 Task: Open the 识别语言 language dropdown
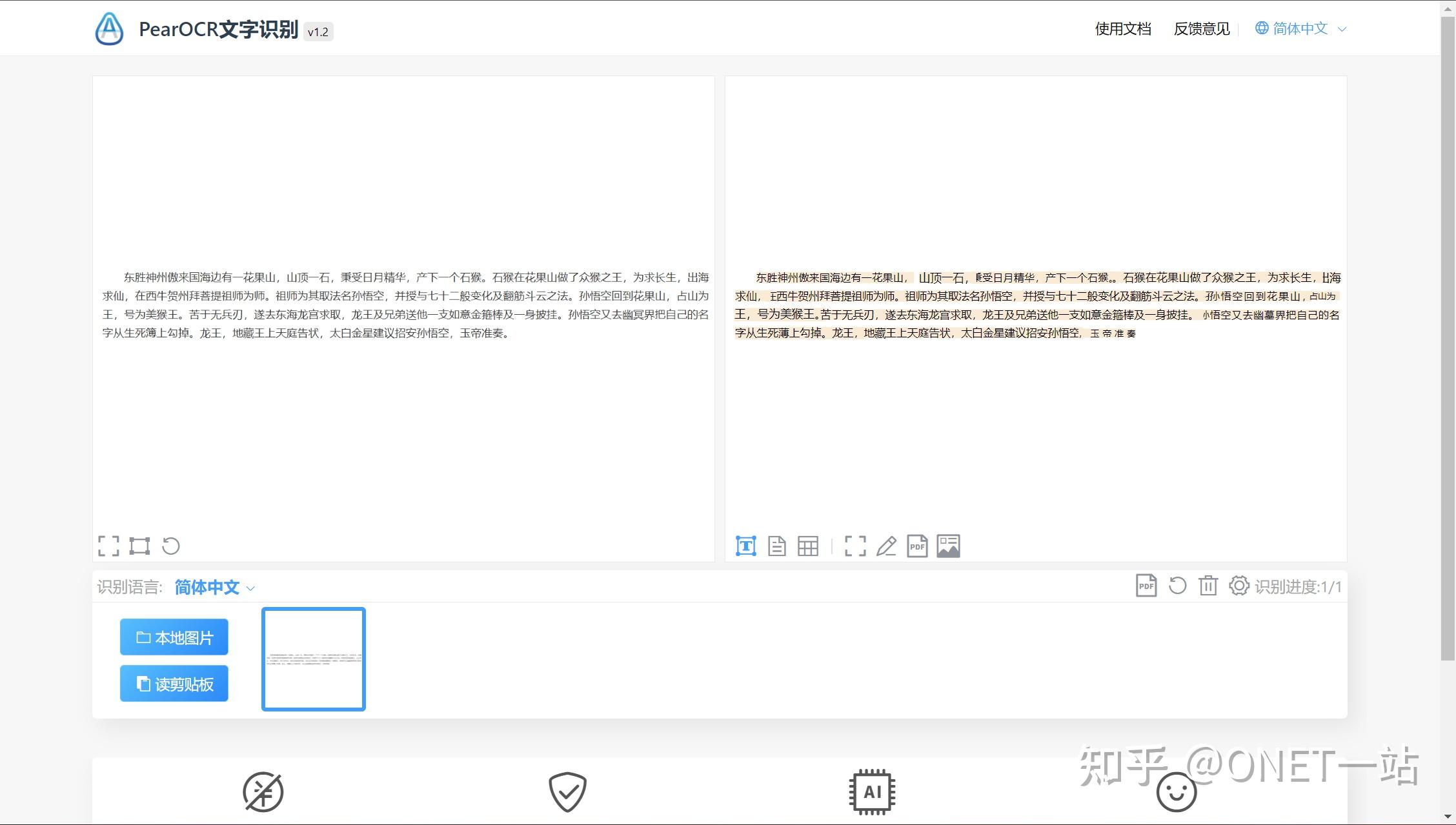(x=213, y=587)
